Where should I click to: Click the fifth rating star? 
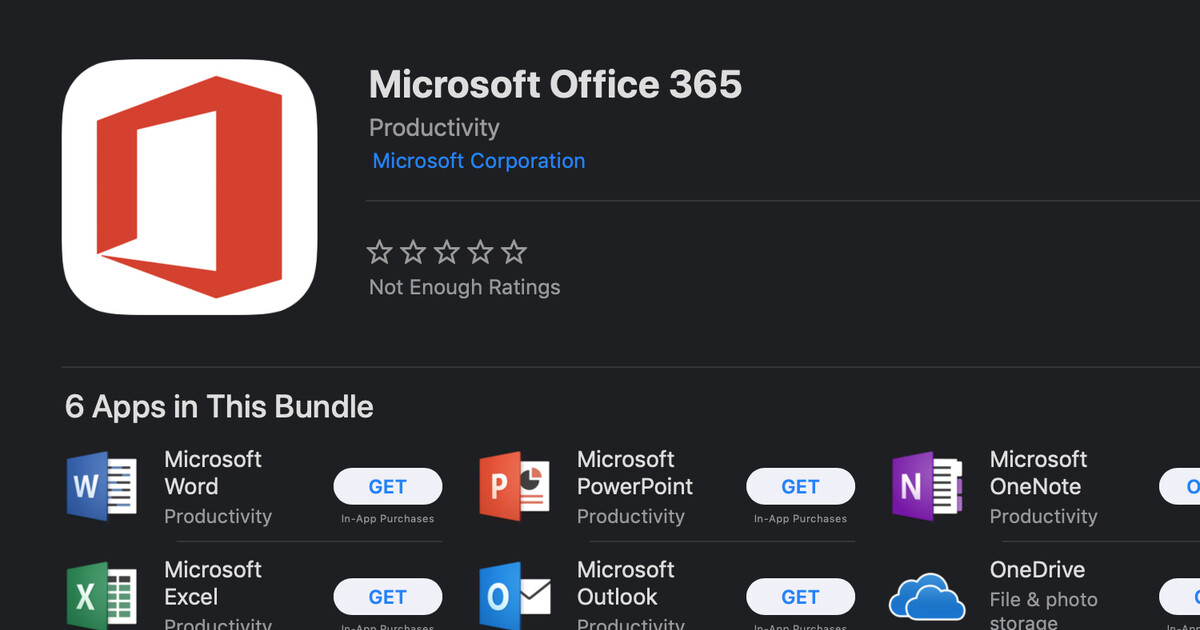pyautogui.click(x=514, y=252)
